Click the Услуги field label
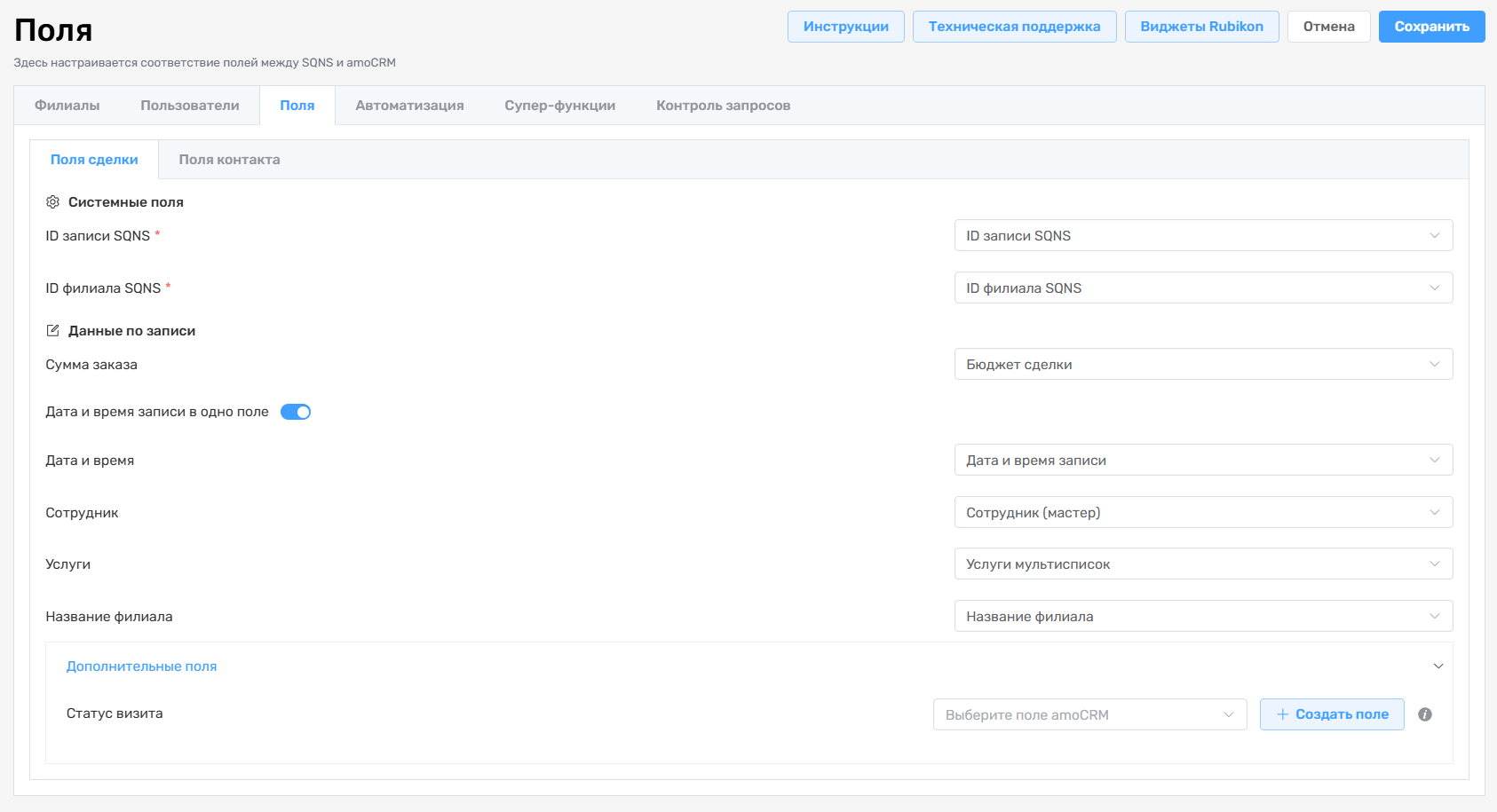The height and width of the screenshot is (812, 1497). pos(68,564)
